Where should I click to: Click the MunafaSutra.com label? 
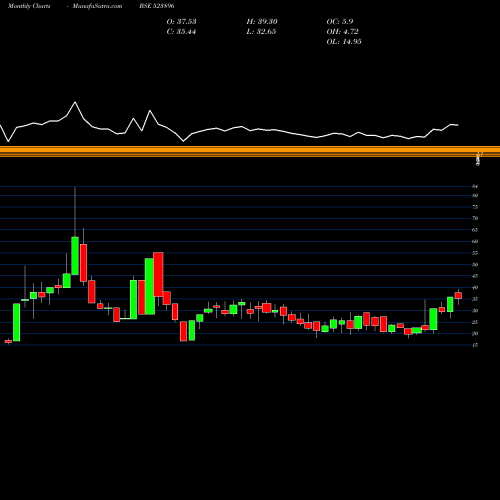(97, 6)
